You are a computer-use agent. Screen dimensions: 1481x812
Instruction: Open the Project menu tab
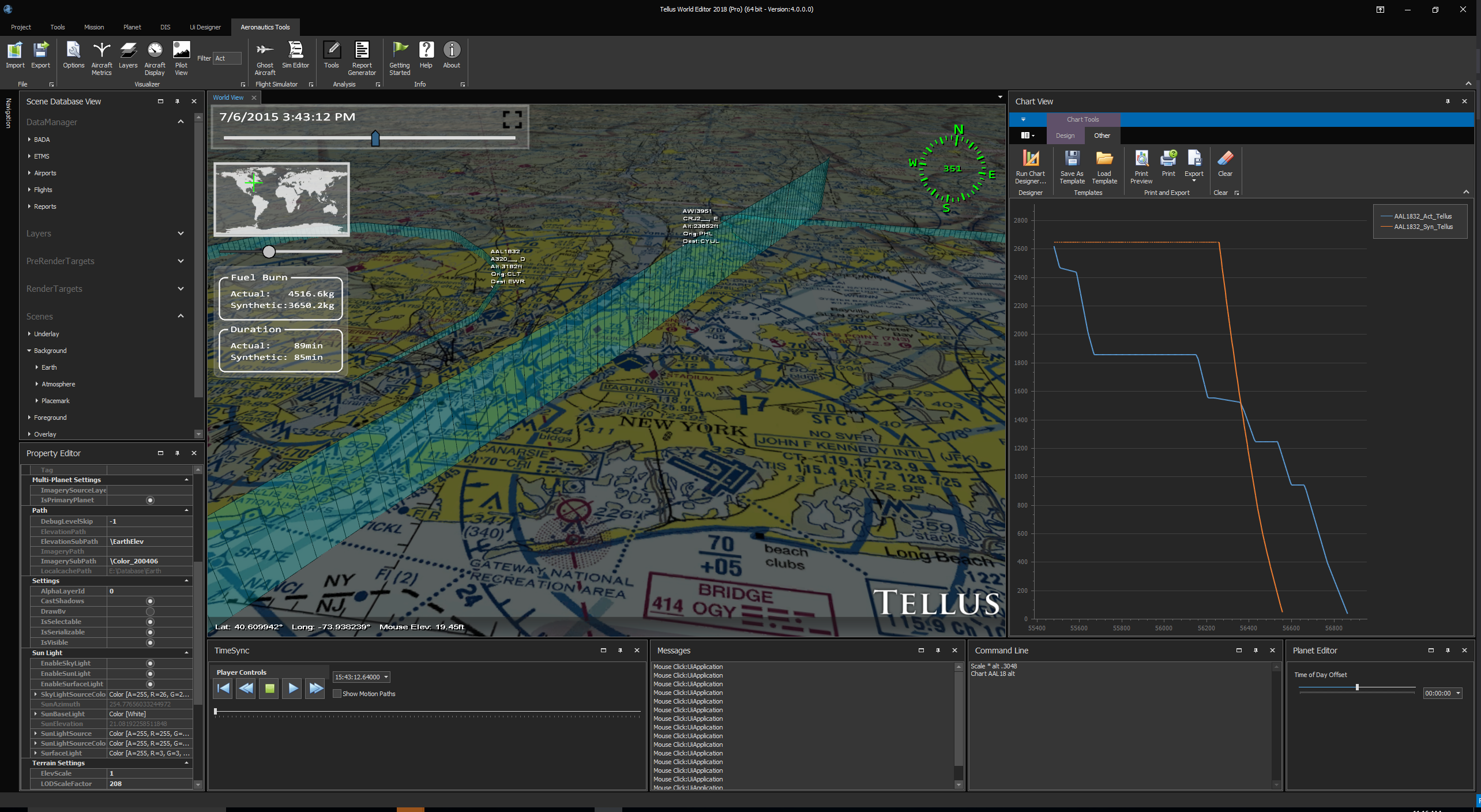tap(21, 27)
